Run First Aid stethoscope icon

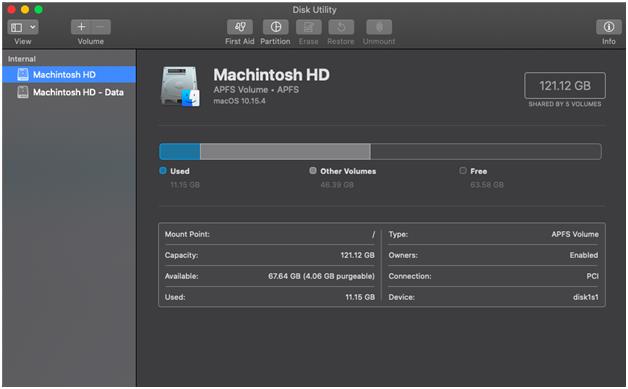(240, 27)
